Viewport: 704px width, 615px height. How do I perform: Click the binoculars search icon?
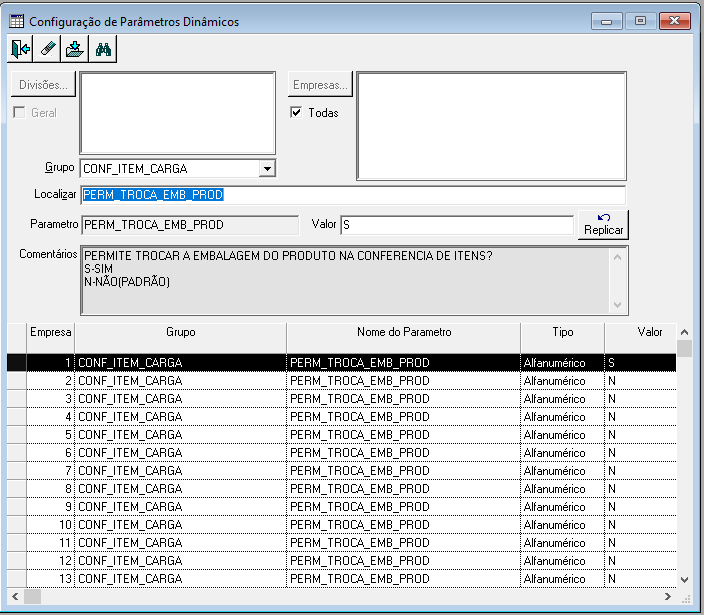(103, 48)
